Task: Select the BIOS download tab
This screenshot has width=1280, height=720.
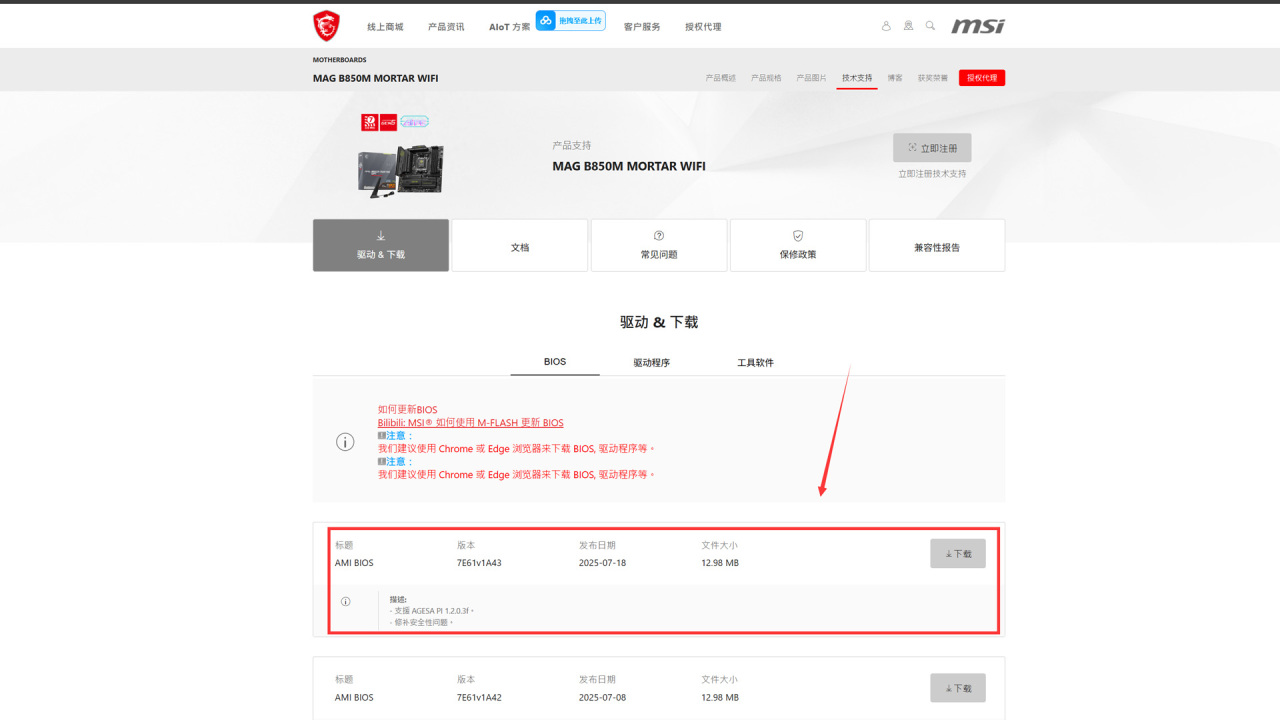Action: pos(555,362)
